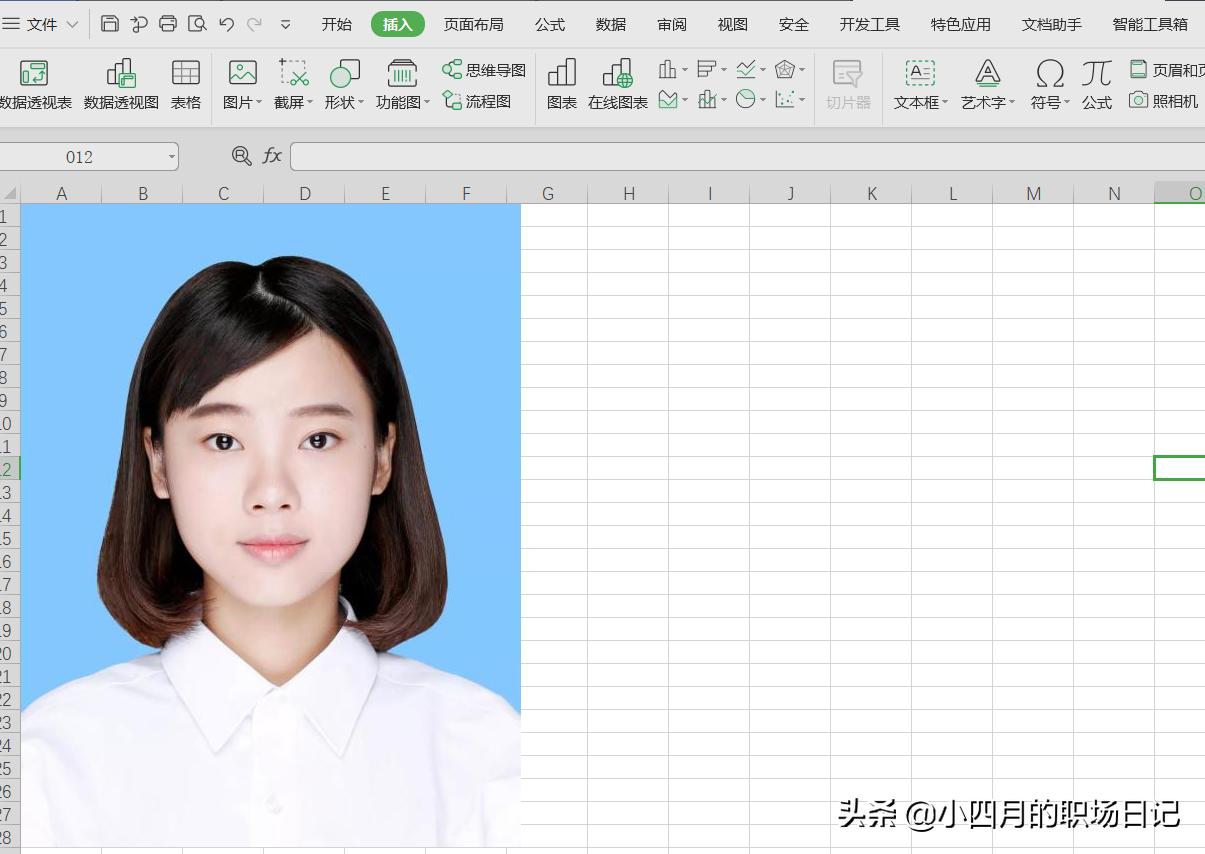Insert a 流程图 flowchart
Image resolution: width=1205 pixels, height=854 pixels.
(482, 100)
